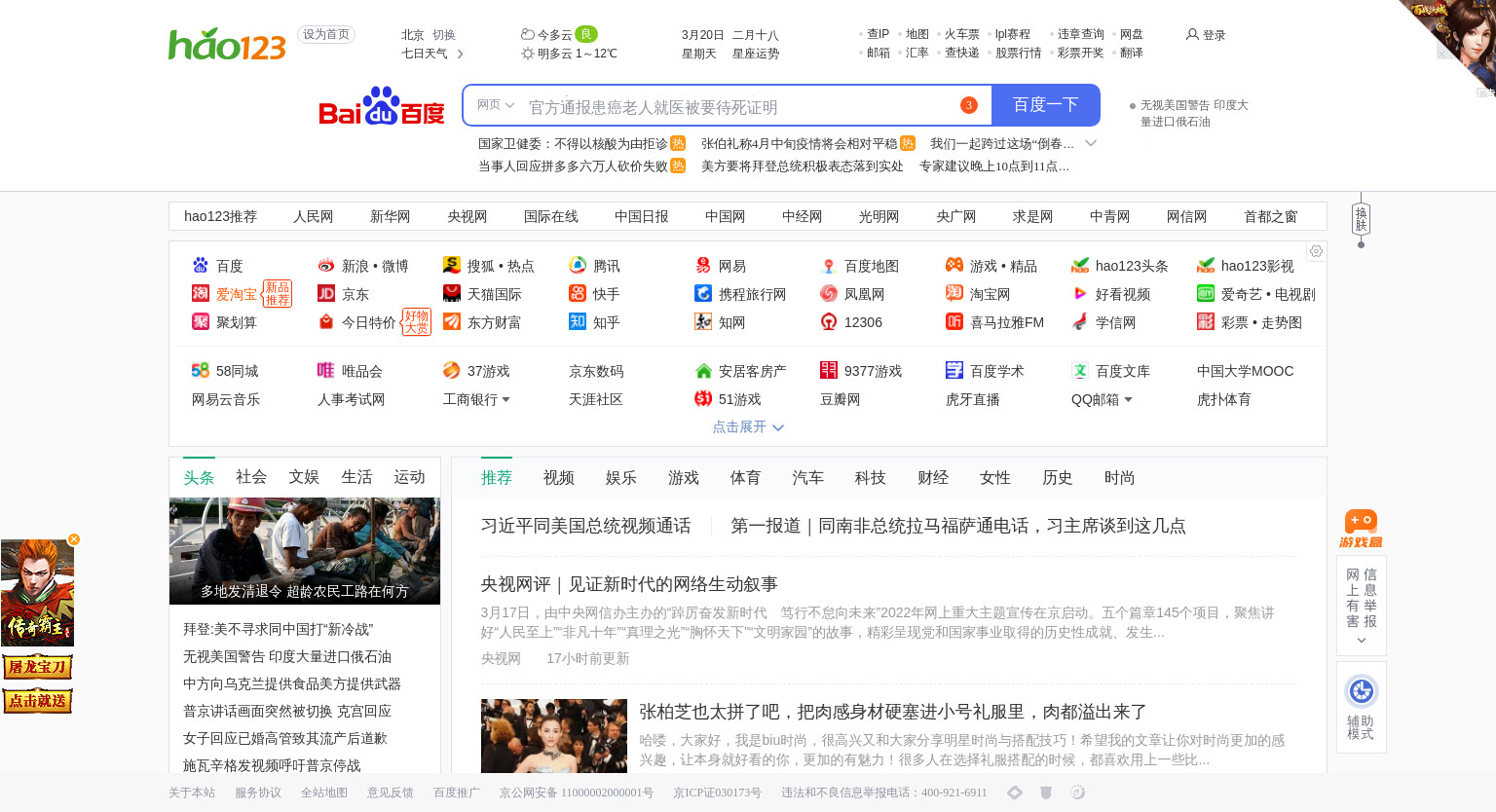
Task: Switch to the 文娱 news tab
Action: (x=304, y=476)
